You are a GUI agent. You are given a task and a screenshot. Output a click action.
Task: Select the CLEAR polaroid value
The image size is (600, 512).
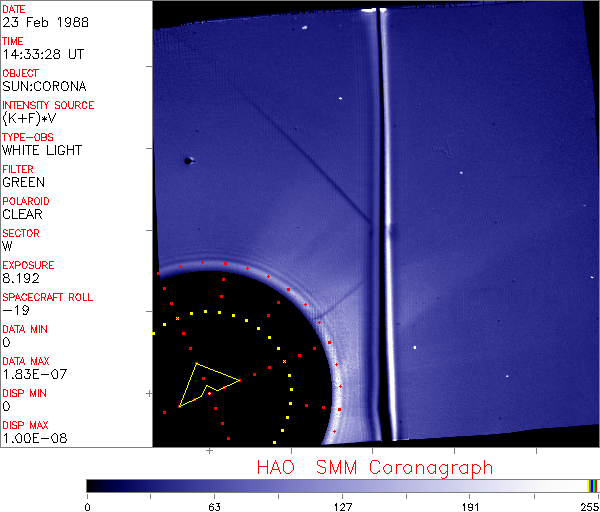[23, 214]
